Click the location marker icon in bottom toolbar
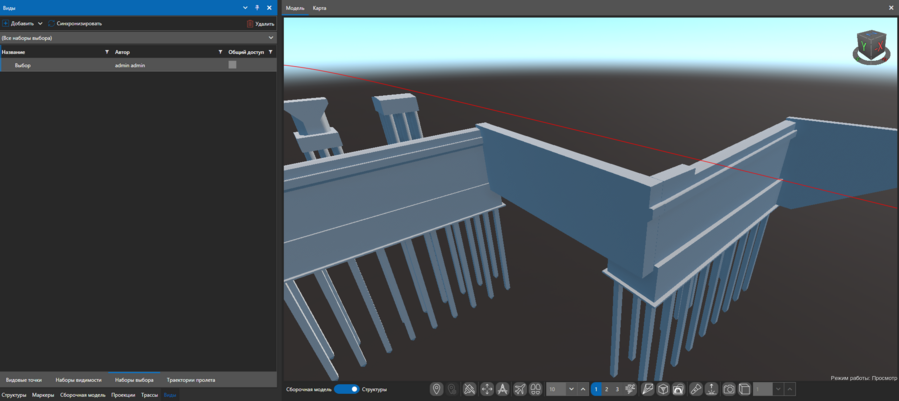Viewport: 899px width, 401px height. pyautogui.click(x=436, y=389)
